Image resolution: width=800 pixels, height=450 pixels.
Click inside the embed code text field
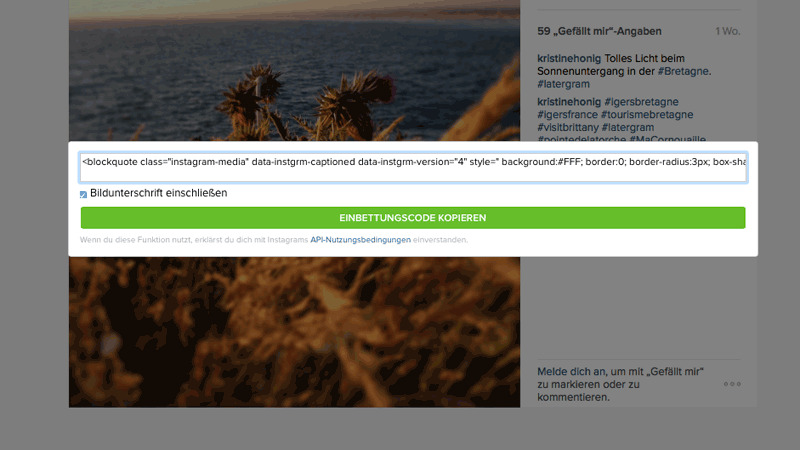pyautogui.click(x=412, y=167)
